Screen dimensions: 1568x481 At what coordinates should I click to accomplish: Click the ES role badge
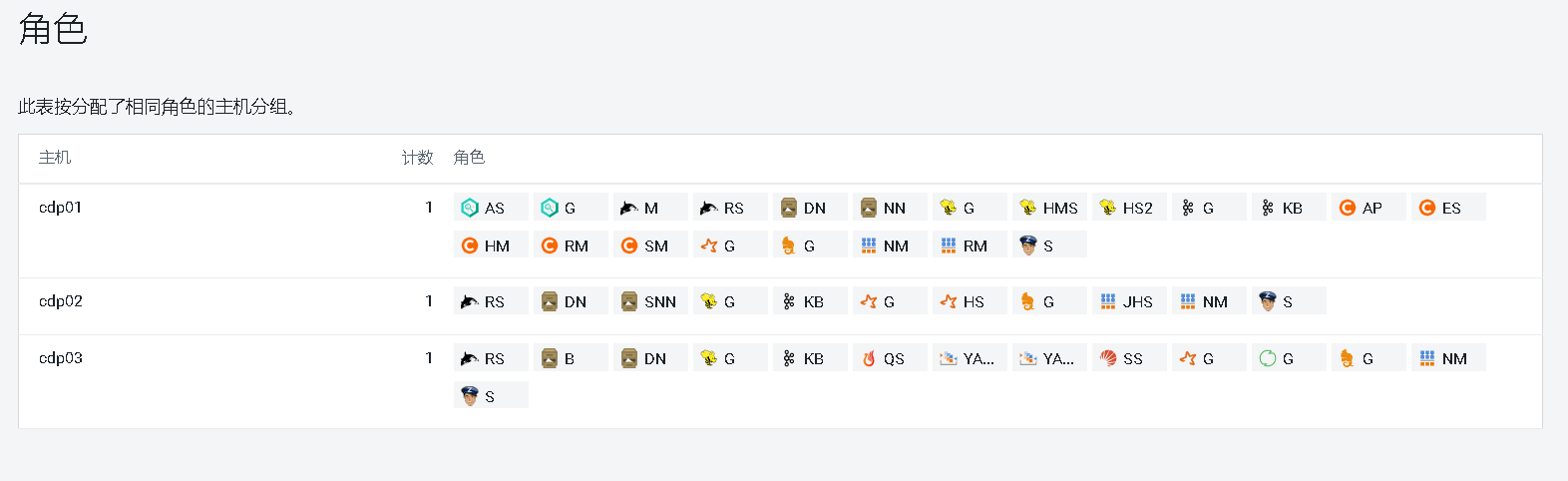pos(1447,208)
